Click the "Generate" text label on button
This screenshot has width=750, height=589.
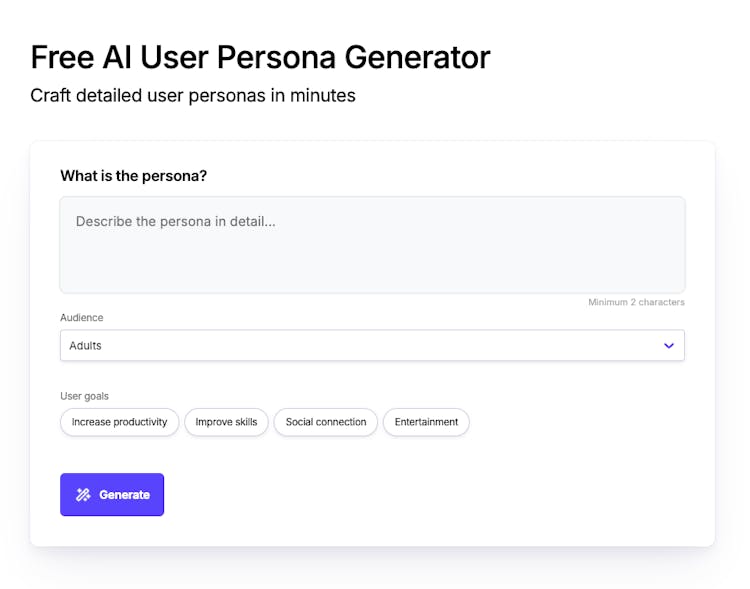[124, 495]
